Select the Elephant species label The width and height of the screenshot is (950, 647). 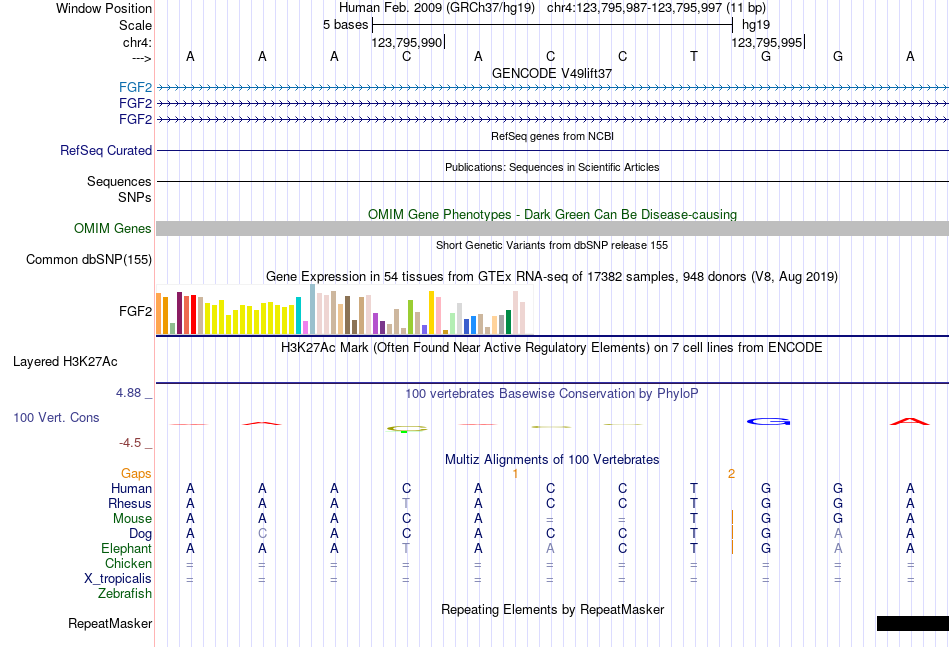point(126,548)
